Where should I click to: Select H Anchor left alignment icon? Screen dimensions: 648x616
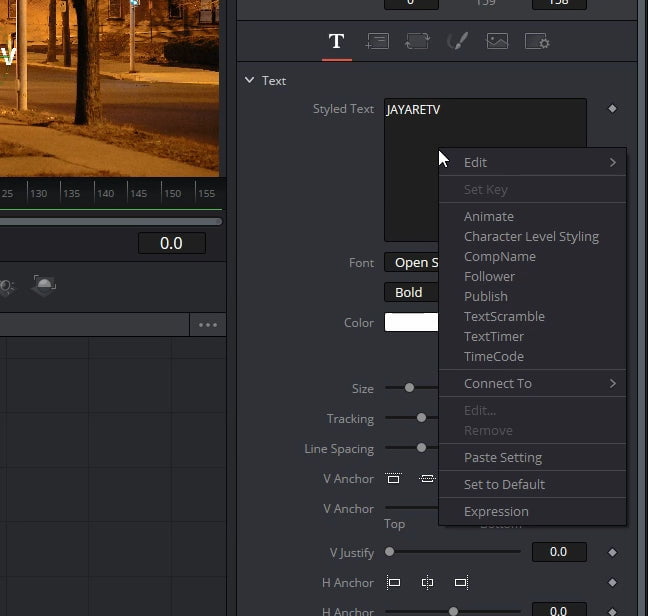tap(393, 583)
